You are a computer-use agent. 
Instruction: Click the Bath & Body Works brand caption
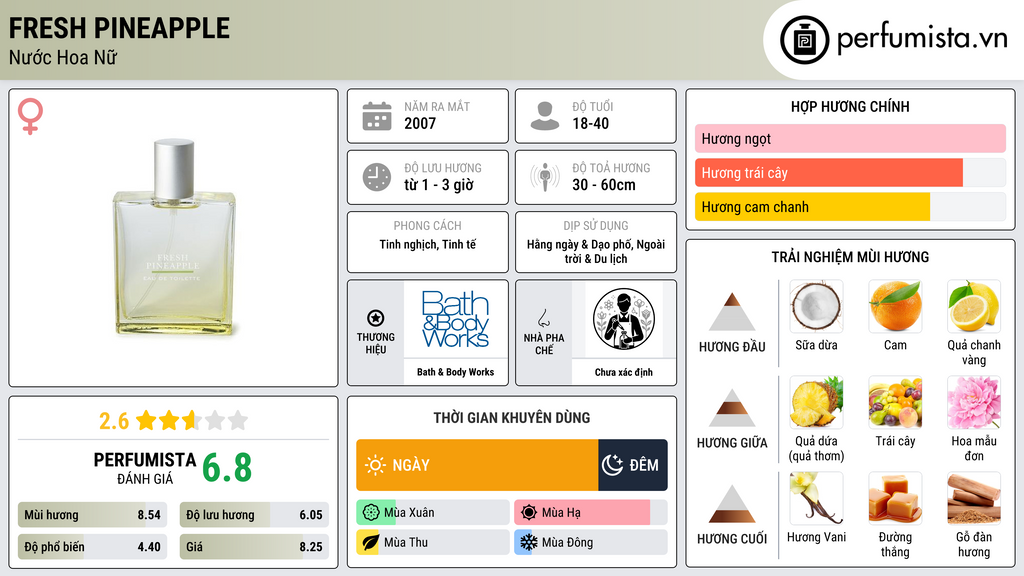[x=455, y=372]
